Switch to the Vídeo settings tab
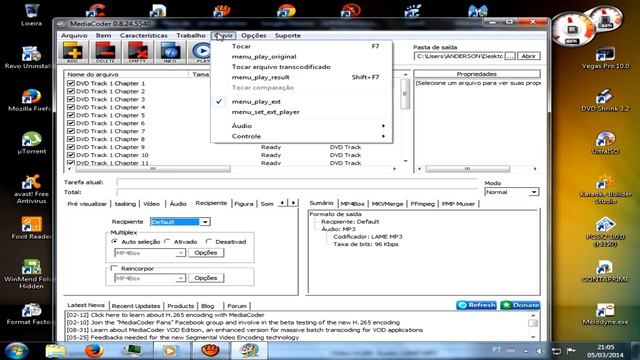The width and height of the screenshot is (640, 360). 151,204
